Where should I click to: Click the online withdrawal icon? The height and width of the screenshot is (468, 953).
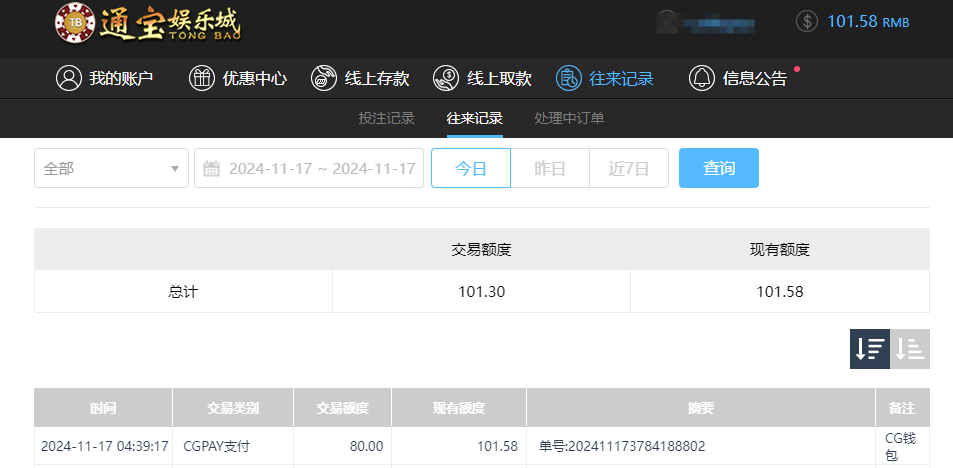point(446,78)
